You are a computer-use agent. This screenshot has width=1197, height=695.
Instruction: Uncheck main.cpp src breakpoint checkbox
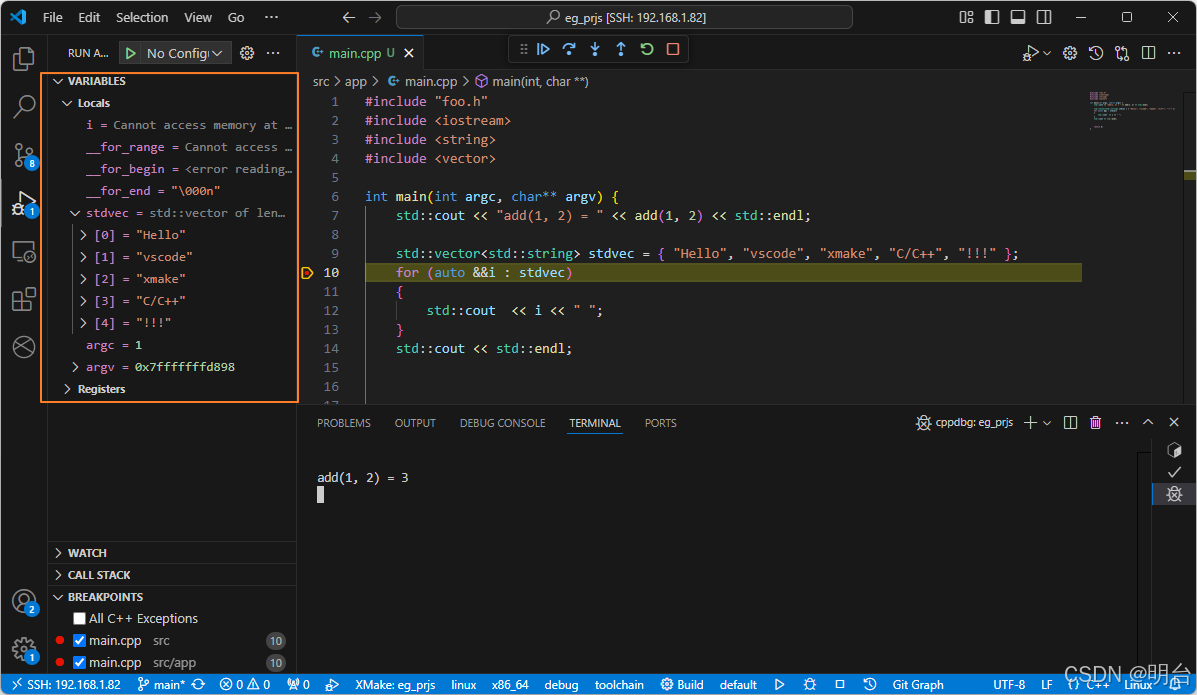pos(79,641)
